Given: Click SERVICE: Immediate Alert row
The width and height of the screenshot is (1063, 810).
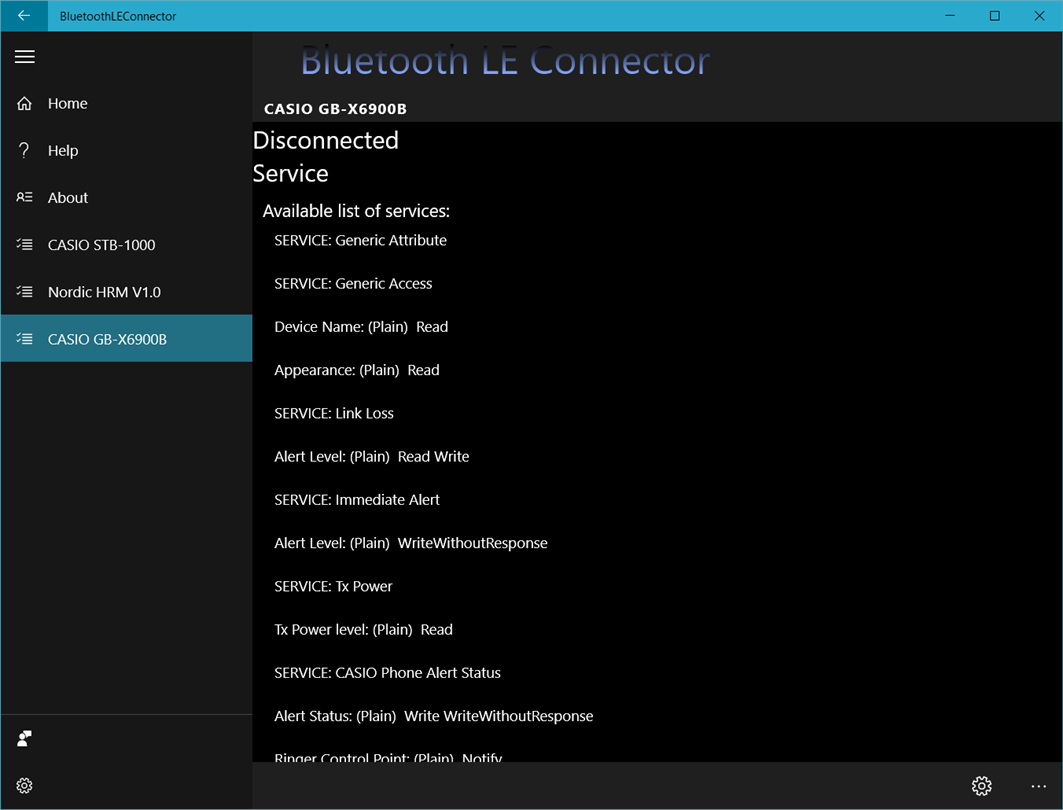Looking at the screenshot, I should click(357, 500).
